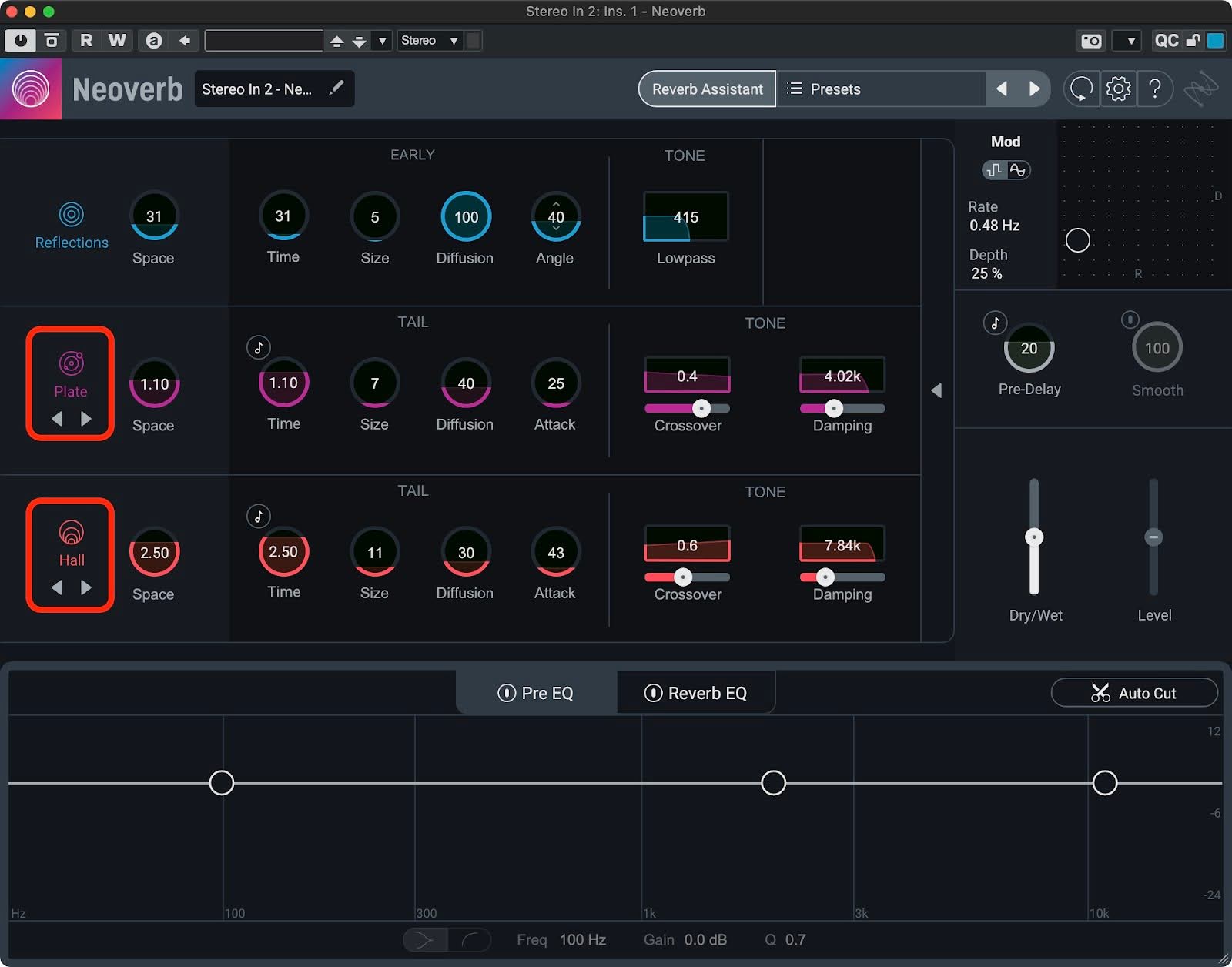Viewport: 1232px width, 967px height.
Task: Click the Hall reverb type icon
Action: 71,532
